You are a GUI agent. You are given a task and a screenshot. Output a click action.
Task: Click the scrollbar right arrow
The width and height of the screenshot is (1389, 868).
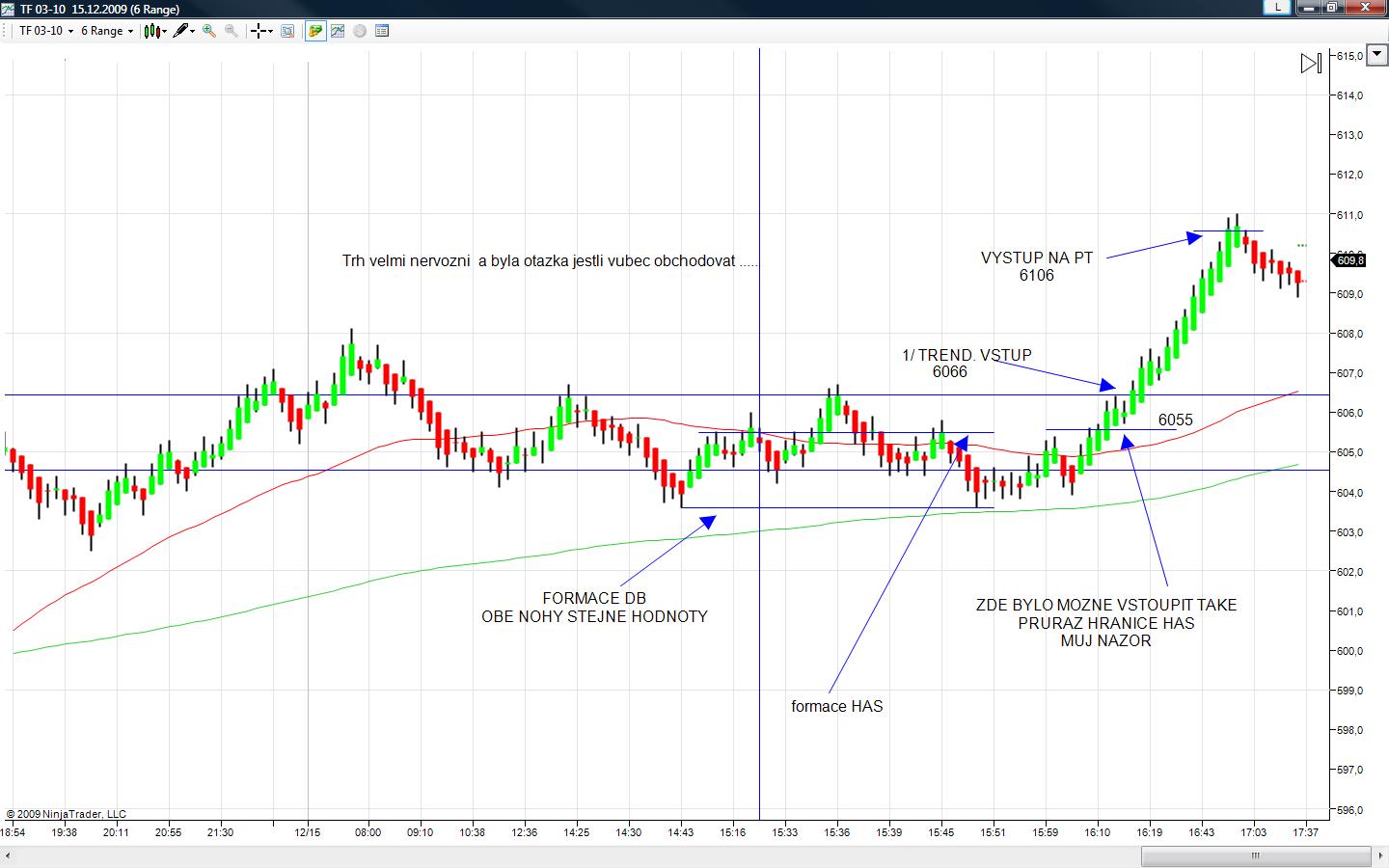pyautogui.click(x=1380, y=855)
